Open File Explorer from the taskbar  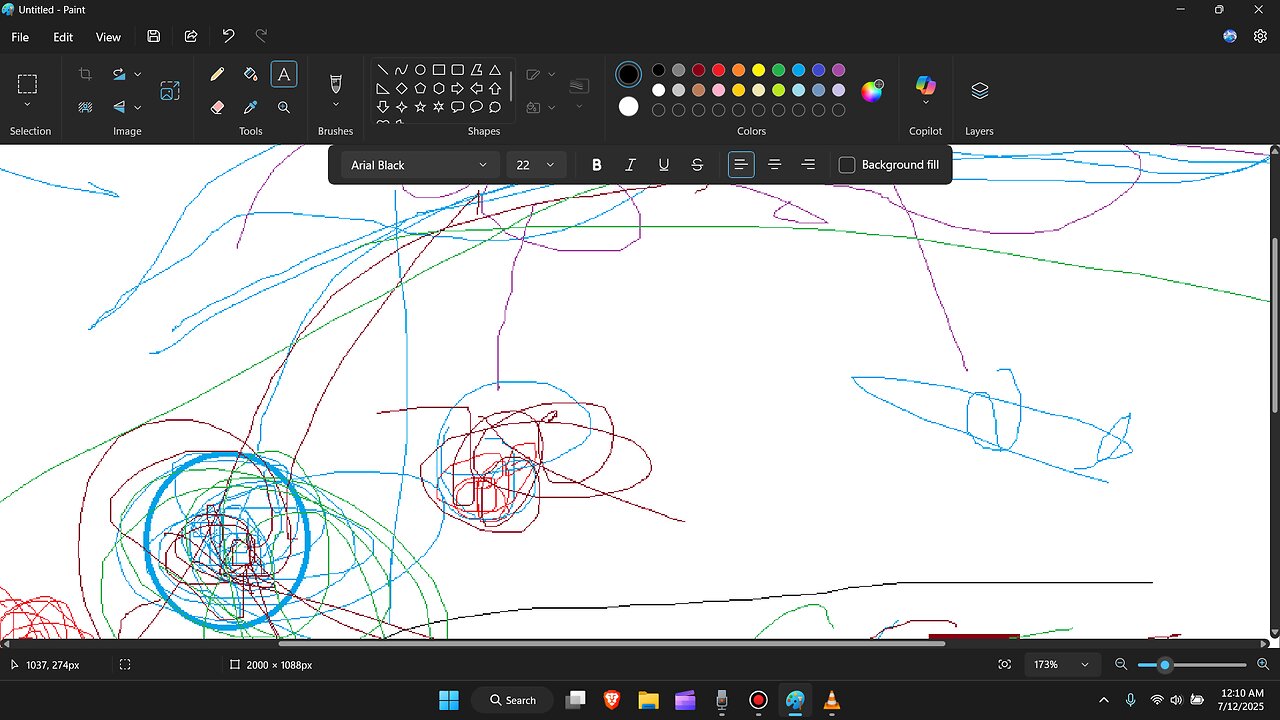coord(648,700)
